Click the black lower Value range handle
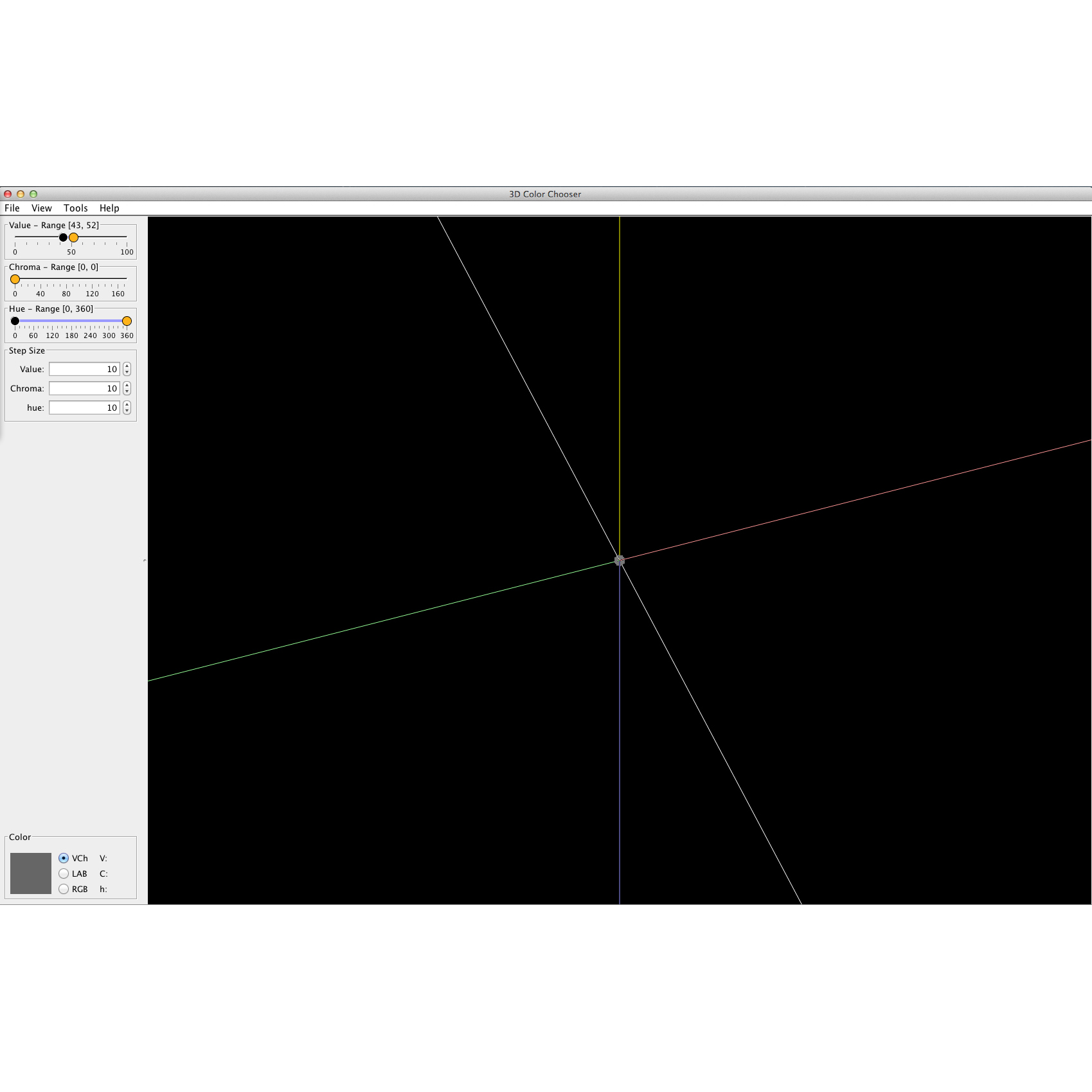This screenshot has height=1092, width=1092. click(x=63, y=237)
